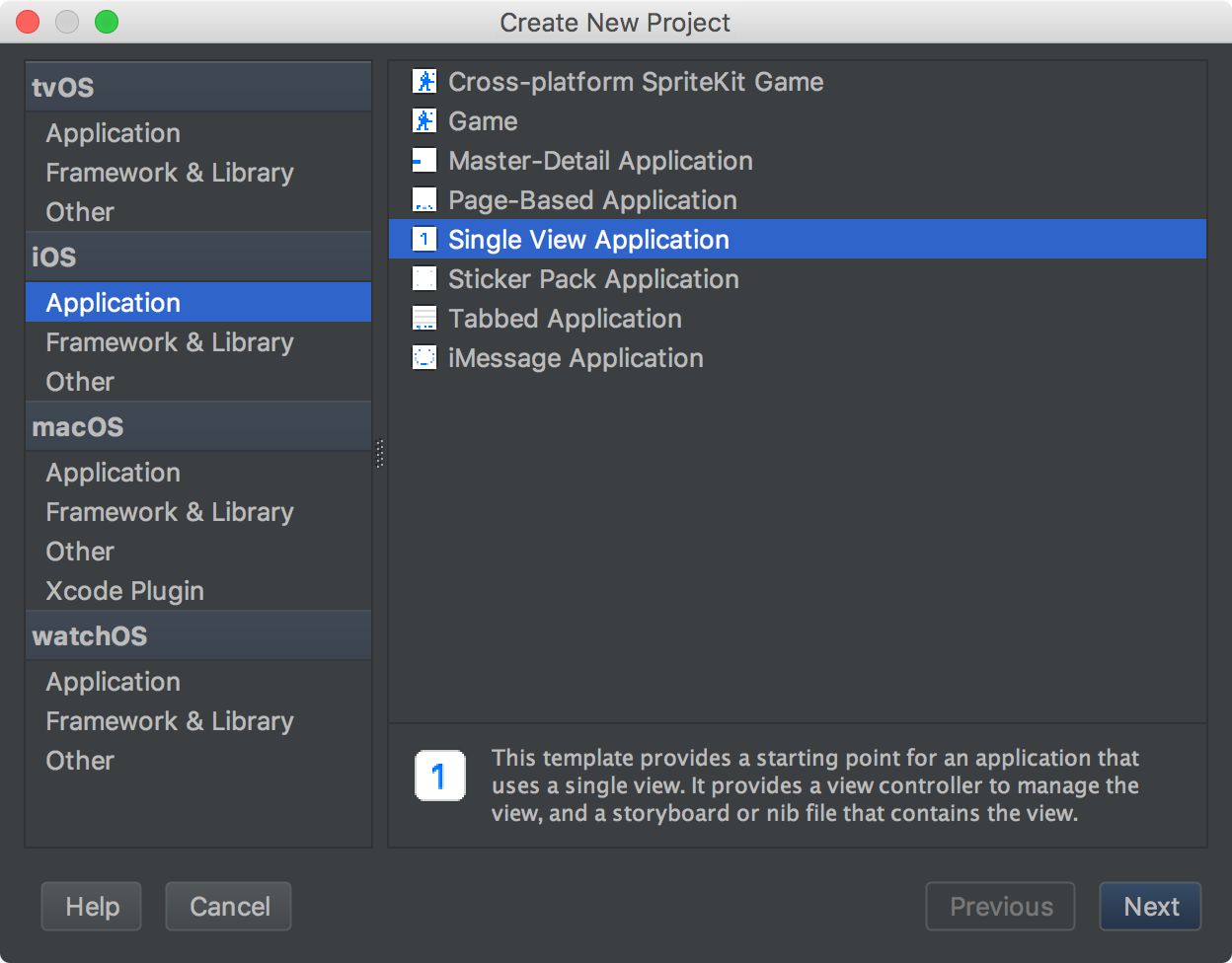1232x963 pixels.
Task: Choose Framework & Library under iOS
Action: [170, 342]
